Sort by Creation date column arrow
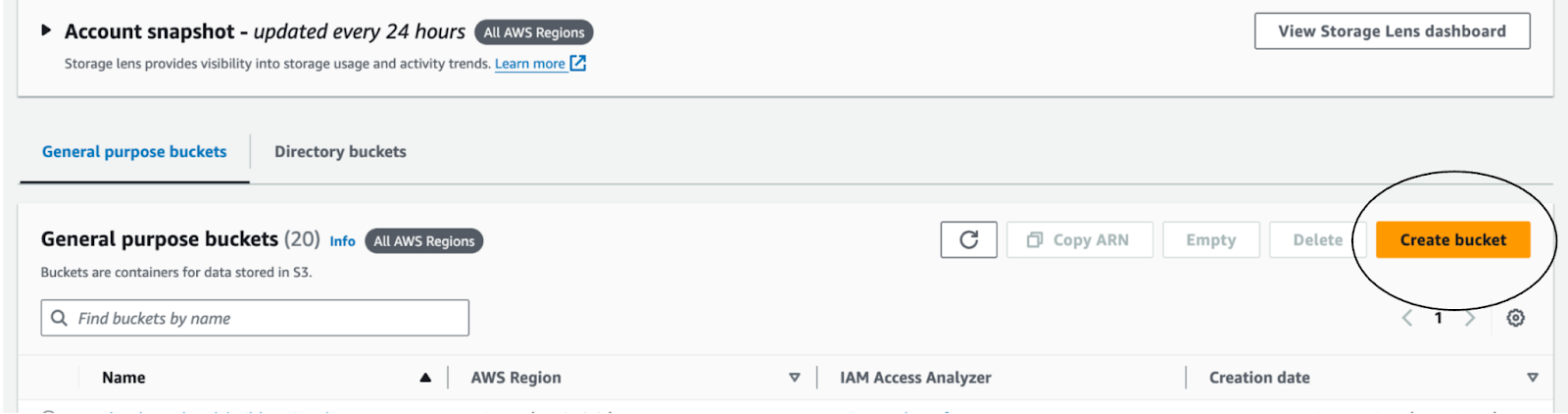1568x414 pixels. point(1532,378)
